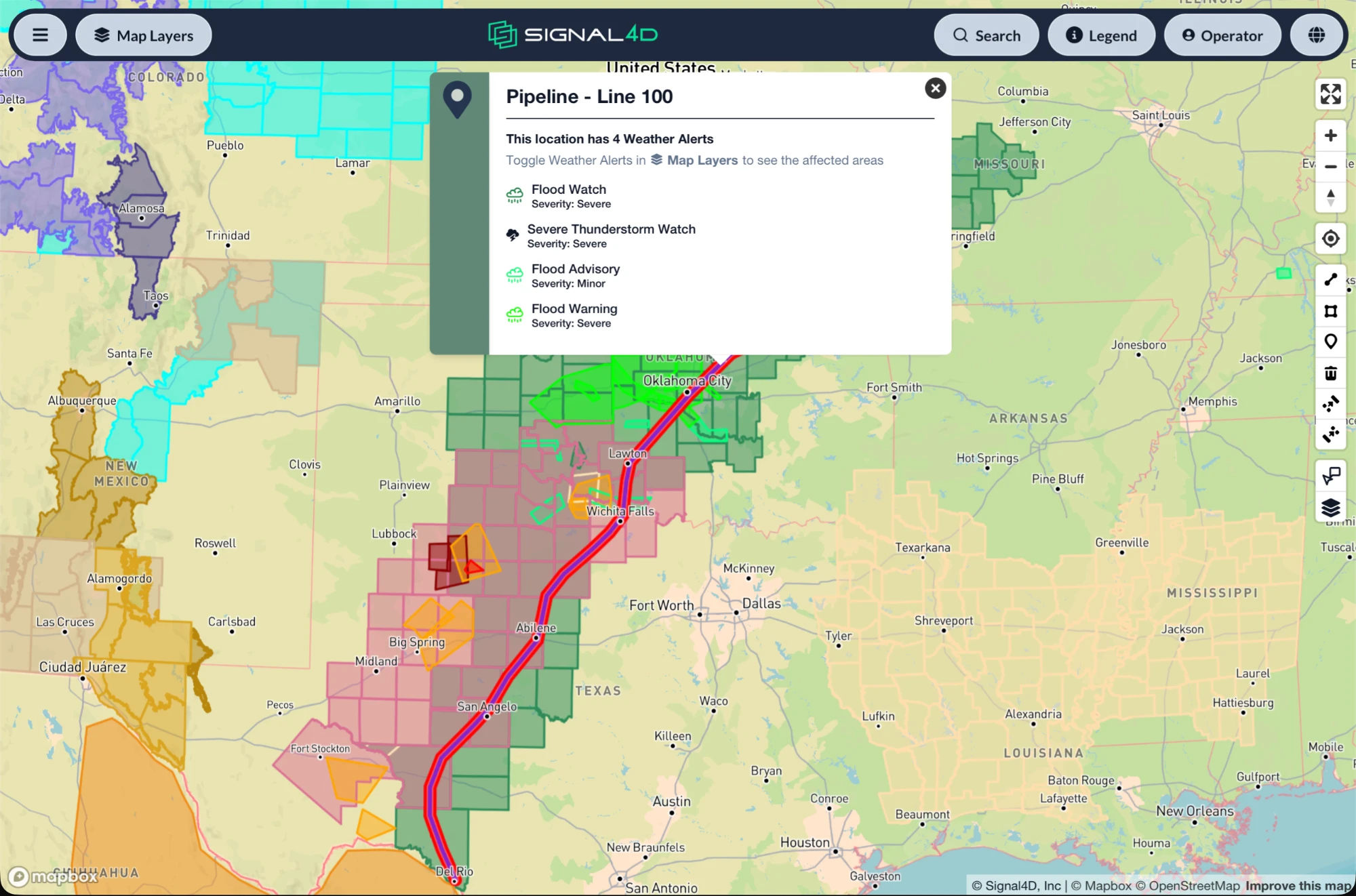This screenshot has height=896, width=1356.
Task: Click the thunderstorm cloud icon
Action: click(x=513, y=235)
